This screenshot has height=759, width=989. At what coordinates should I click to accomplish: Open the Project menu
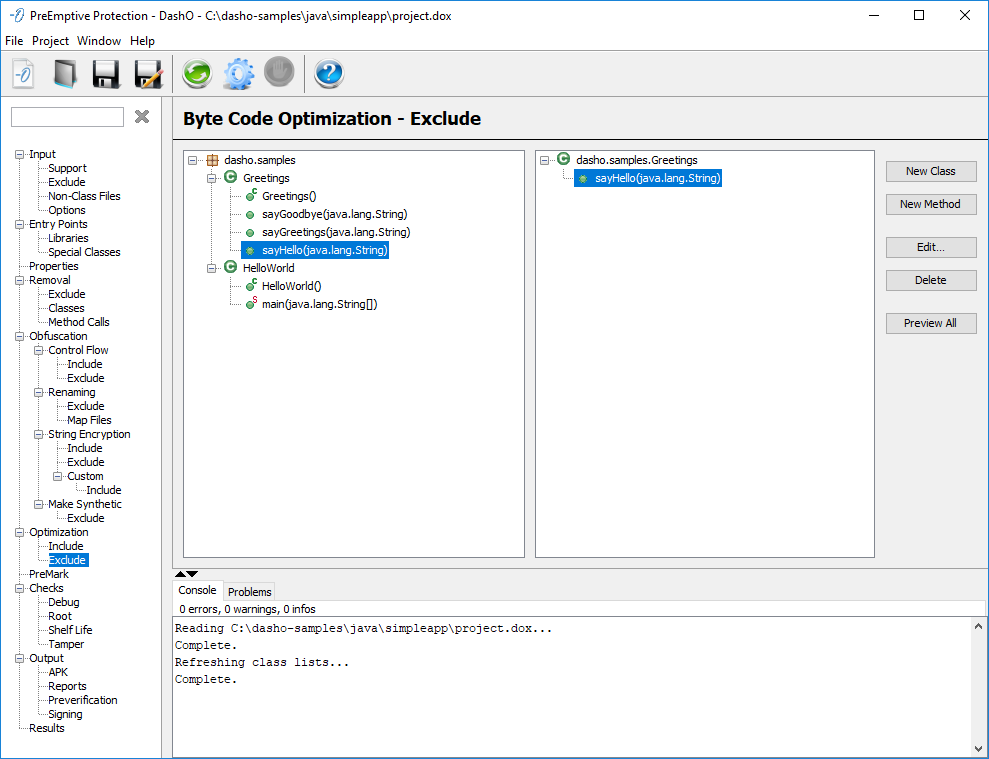pyautogui.click(x=50, y=41)
